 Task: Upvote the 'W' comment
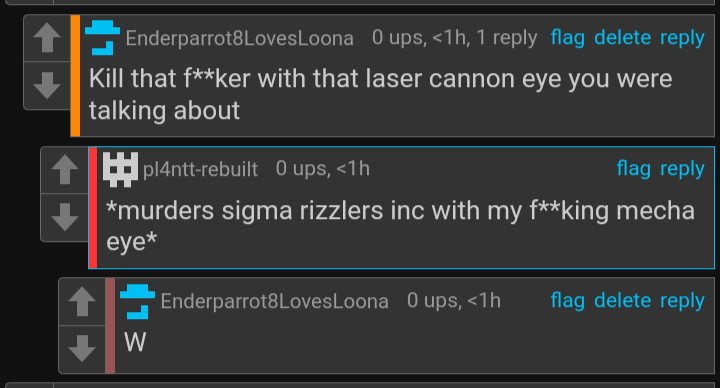pos(82,302)
